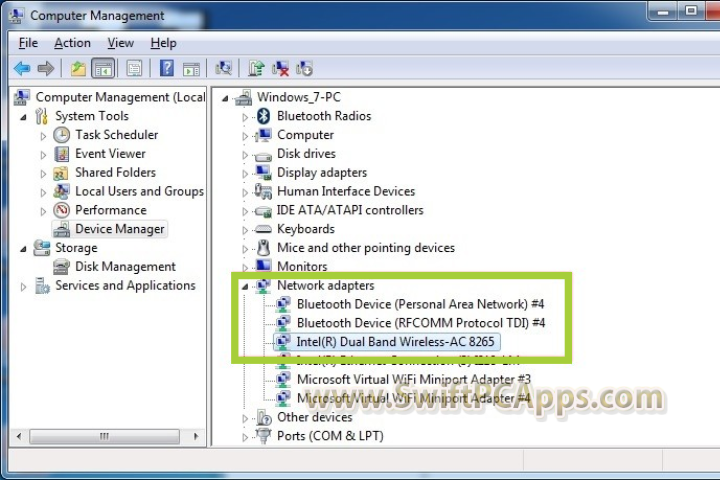Click the Other devices warning icon
The height and width of the screenshot is (480, 720).
264,418
